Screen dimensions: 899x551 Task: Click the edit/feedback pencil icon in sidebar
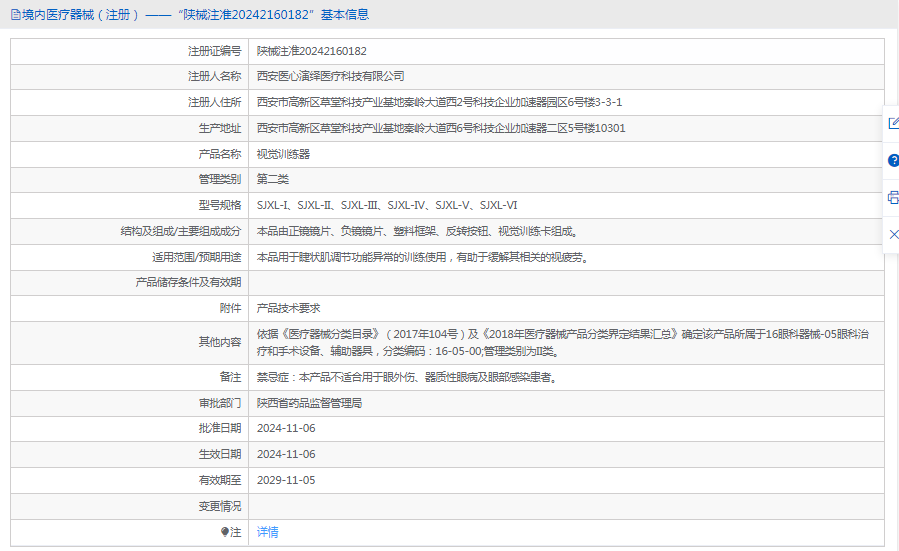pos(893,123)
